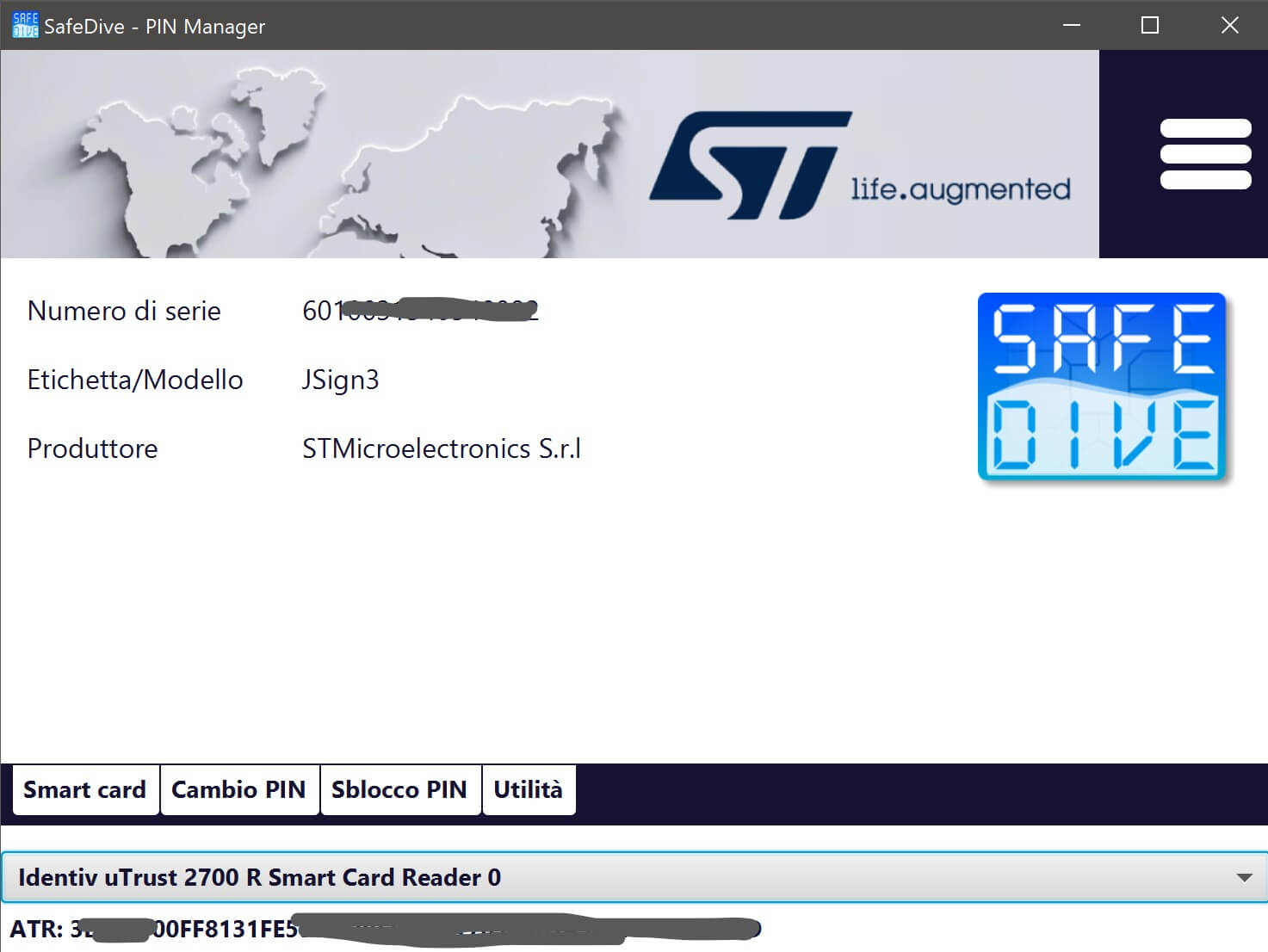
Task: Click the ST logo in banner
Action: pyautogui.click(x=749, y=163)
